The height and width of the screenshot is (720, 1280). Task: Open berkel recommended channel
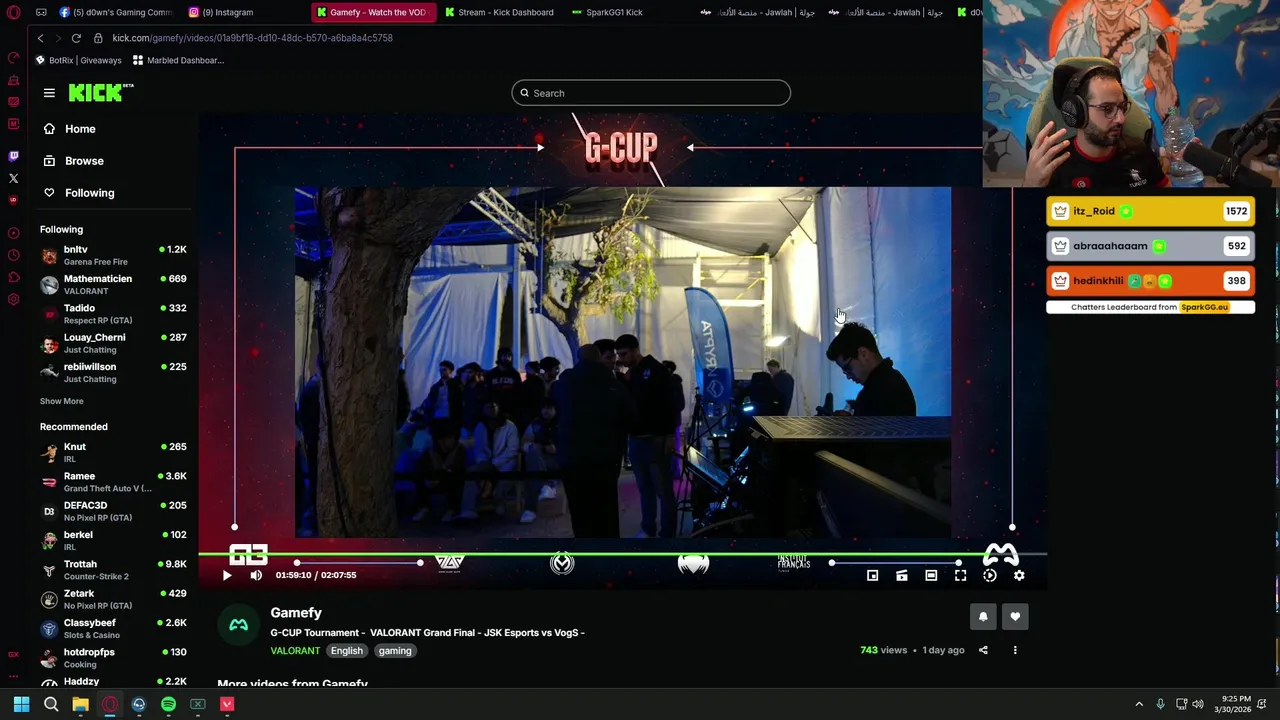113,540
